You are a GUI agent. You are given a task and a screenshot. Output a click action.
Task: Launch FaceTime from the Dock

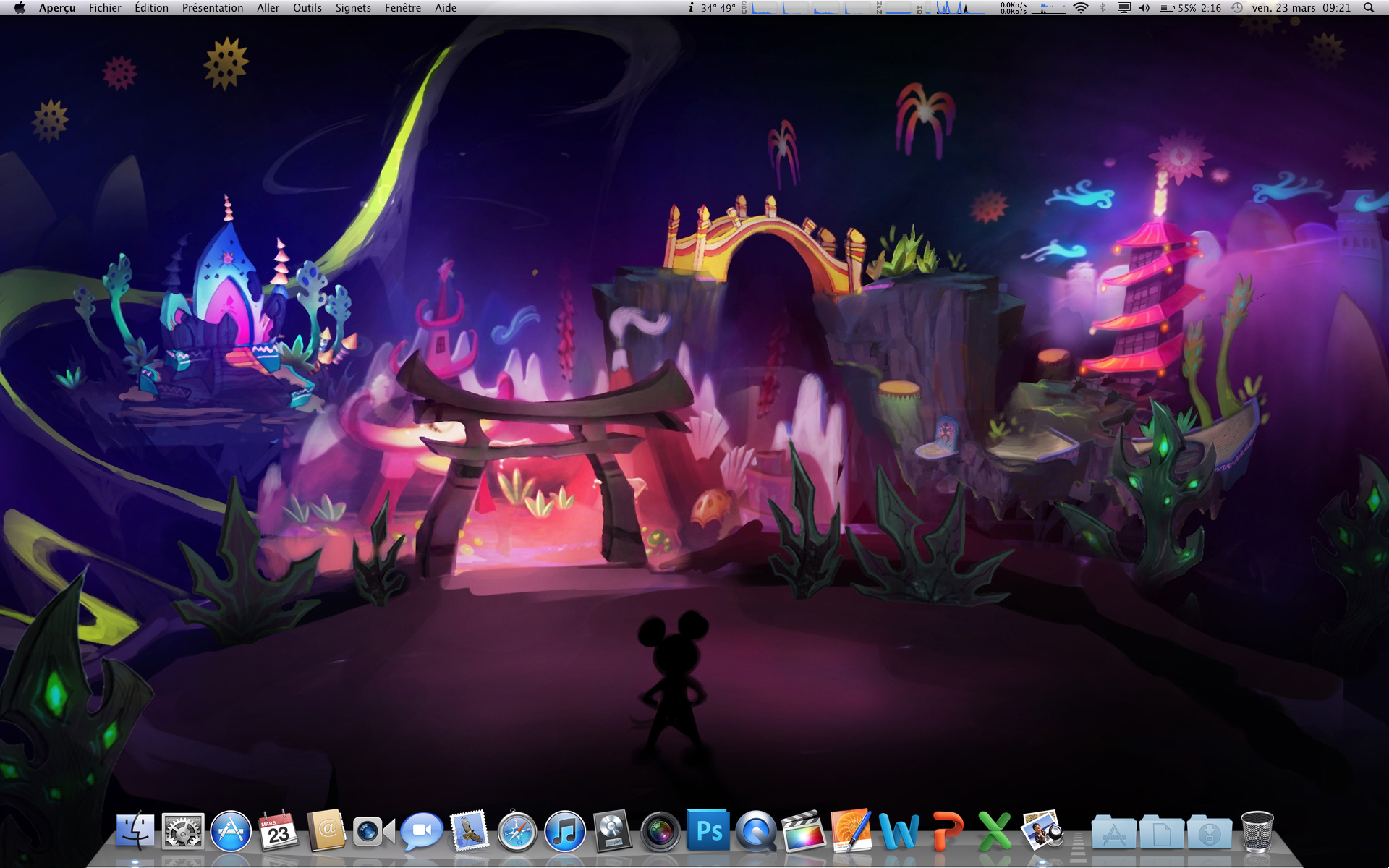pyautogui.click(x=374, y=832)
